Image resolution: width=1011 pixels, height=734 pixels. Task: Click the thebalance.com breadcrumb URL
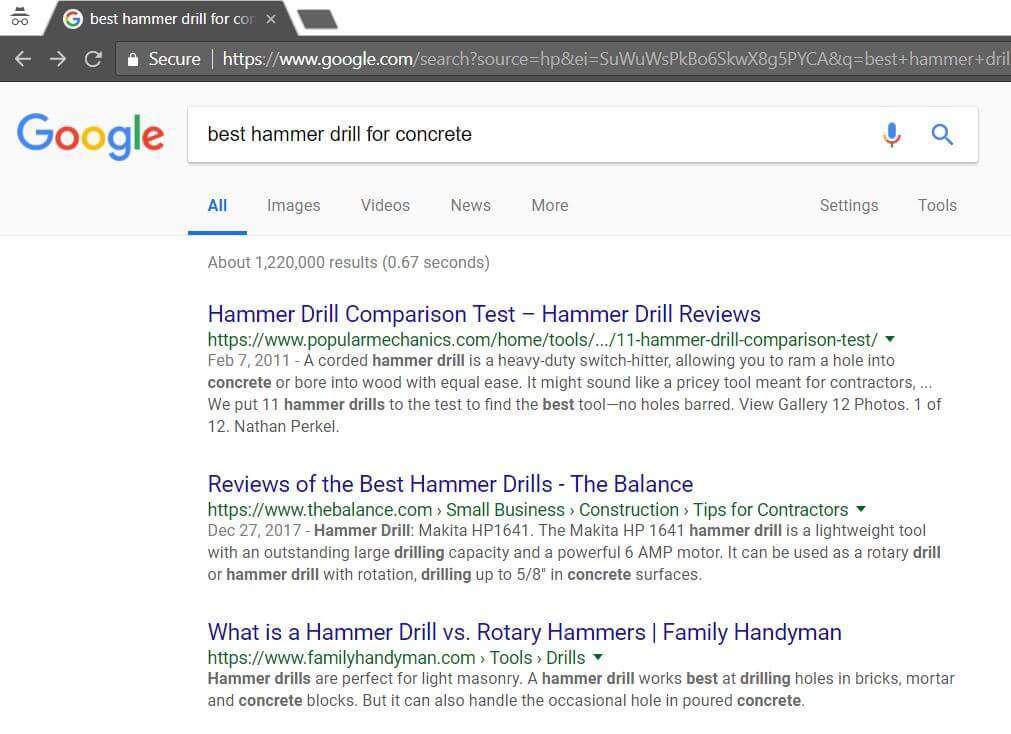coord(527,510)
